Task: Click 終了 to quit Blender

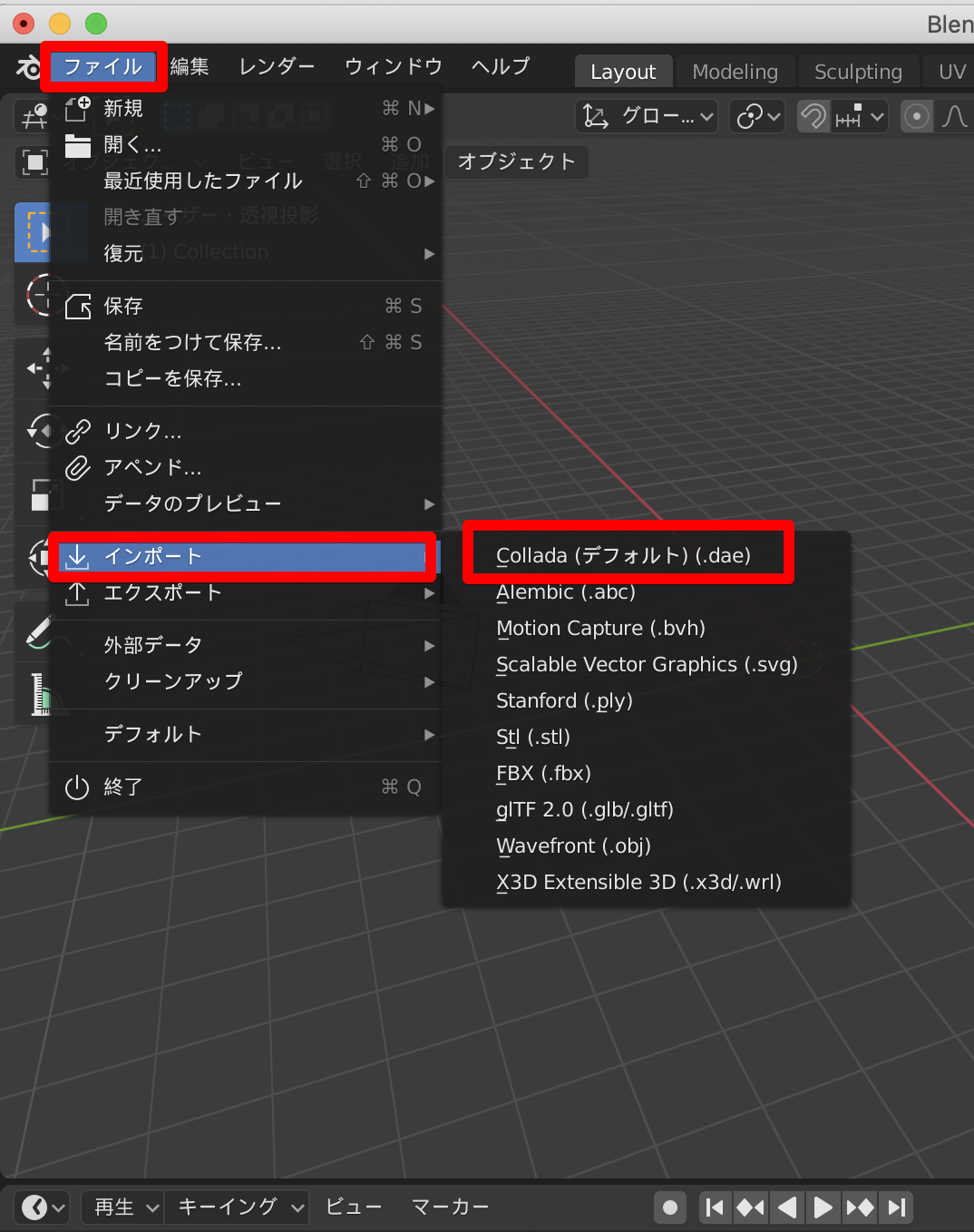Action: tap(246, 787)
